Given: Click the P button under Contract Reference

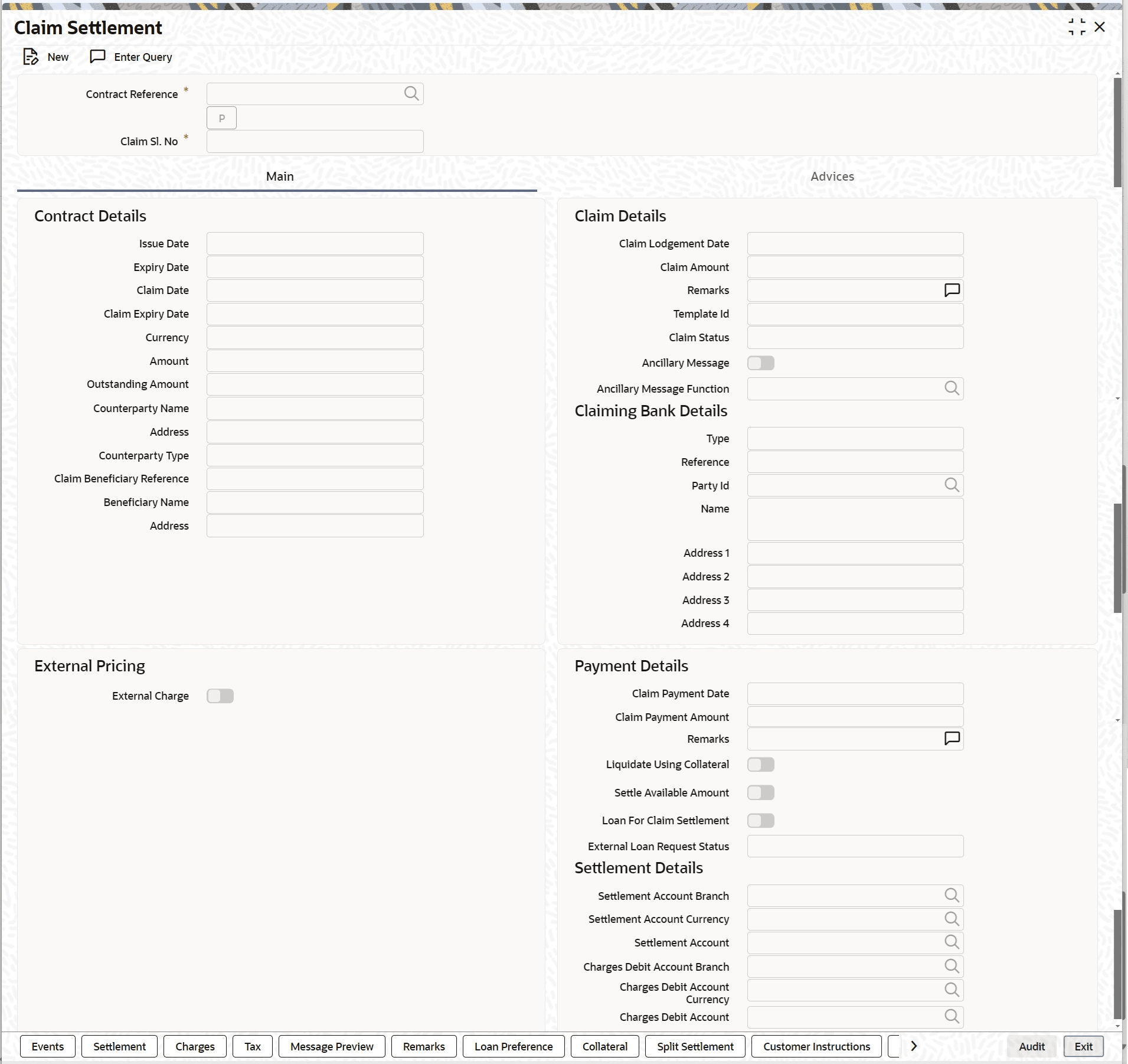Looking at the screenshot, I should tap(221, 118).
